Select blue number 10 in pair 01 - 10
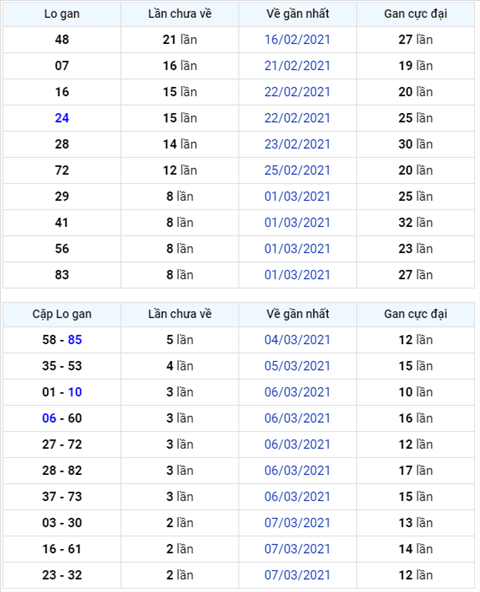 coord(75,392)
